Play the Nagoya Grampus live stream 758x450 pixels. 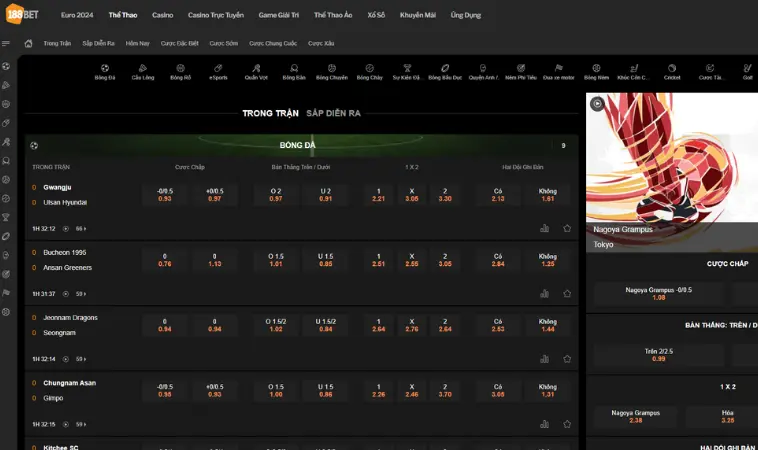pos(597,103)
